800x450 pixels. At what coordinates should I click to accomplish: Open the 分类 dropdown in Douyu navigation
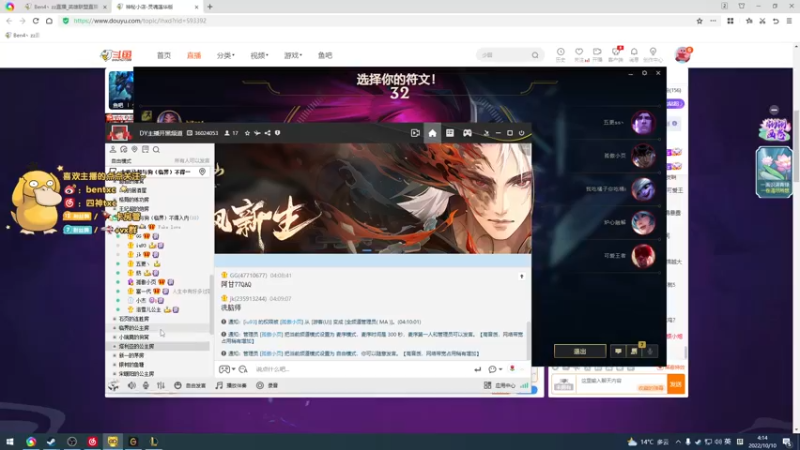(x=226, y=55)
